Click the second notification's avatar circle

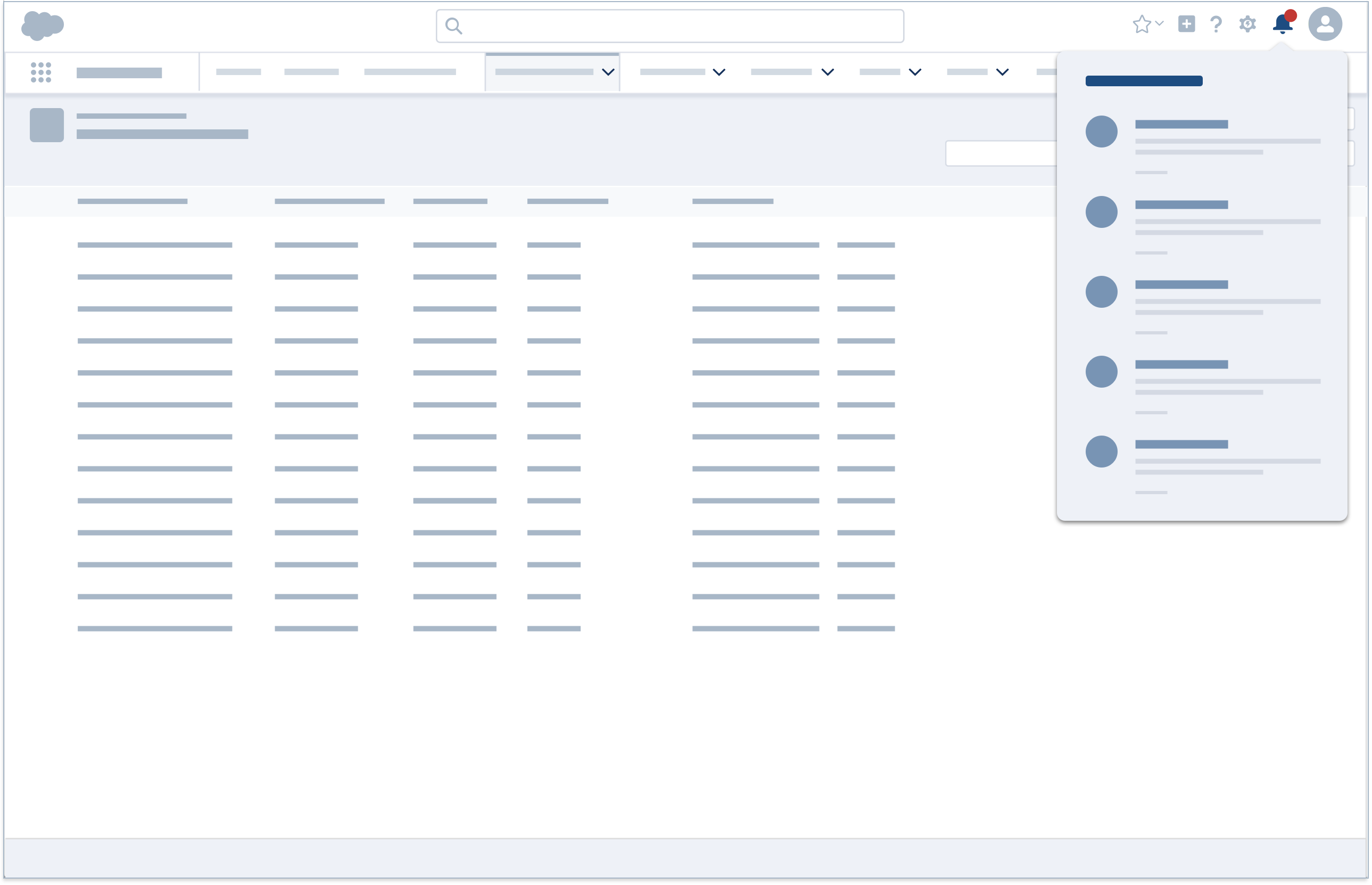pos(1102,211)
